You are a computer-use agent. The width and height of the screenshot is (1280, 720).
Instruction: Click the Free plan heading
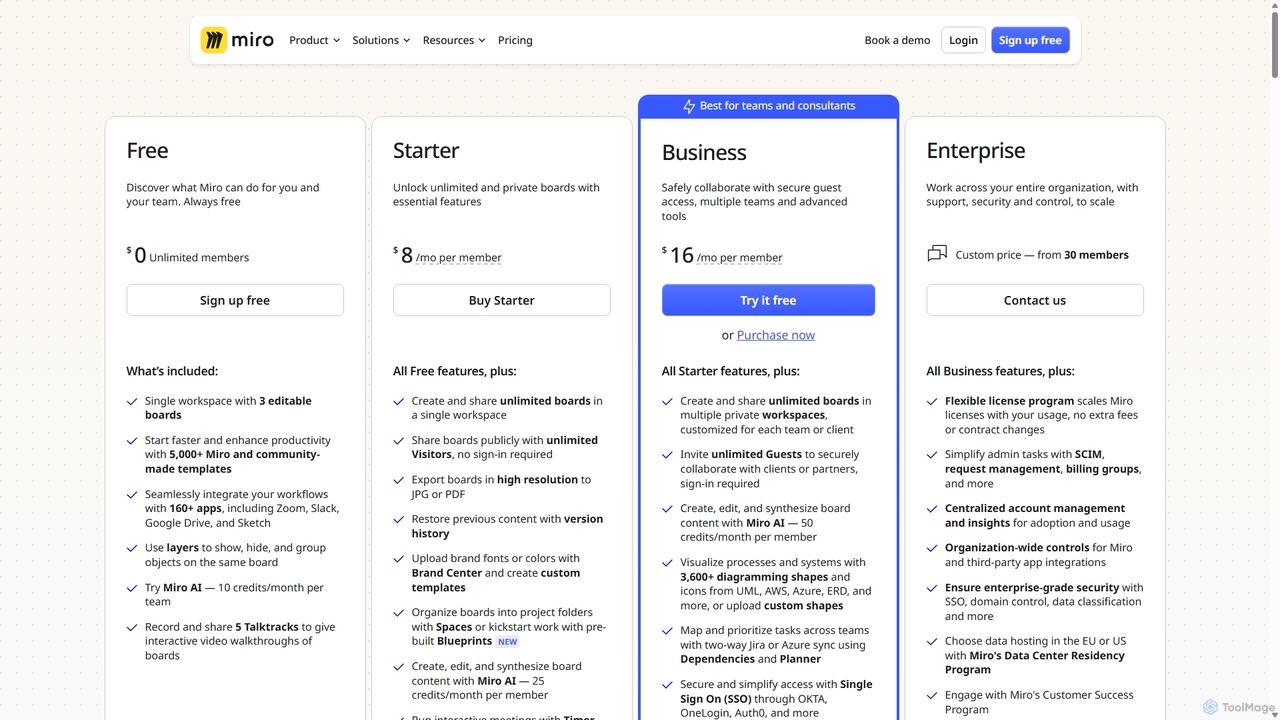point(147,150)
